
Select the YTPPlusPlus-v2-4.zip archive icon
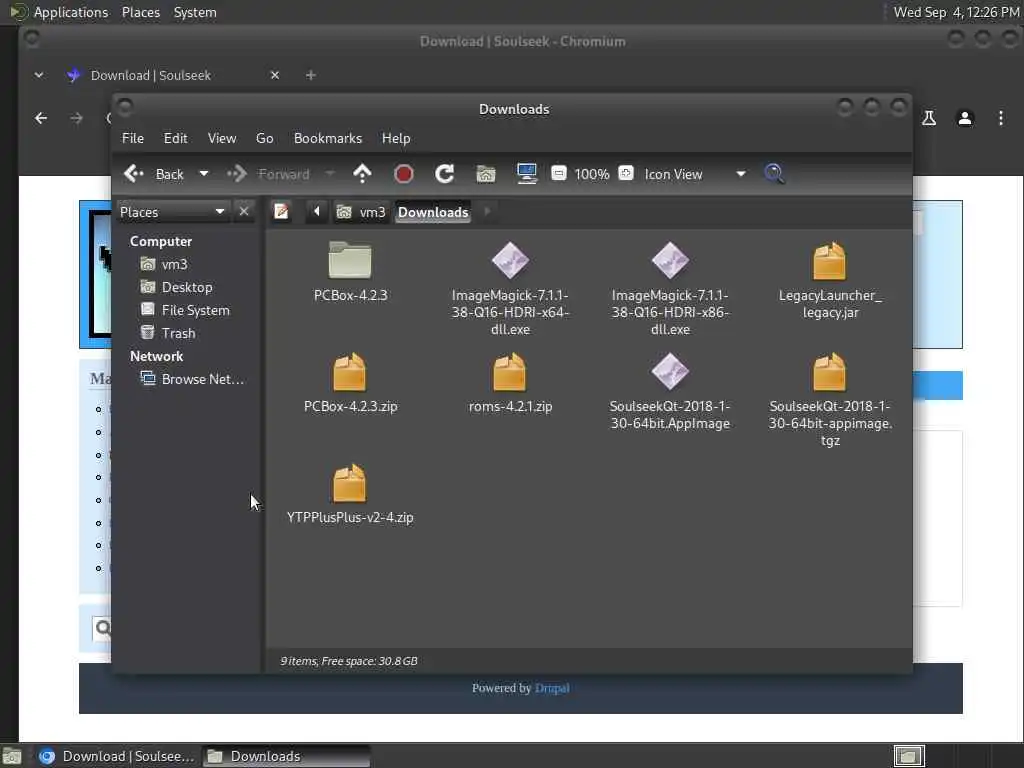350,483
